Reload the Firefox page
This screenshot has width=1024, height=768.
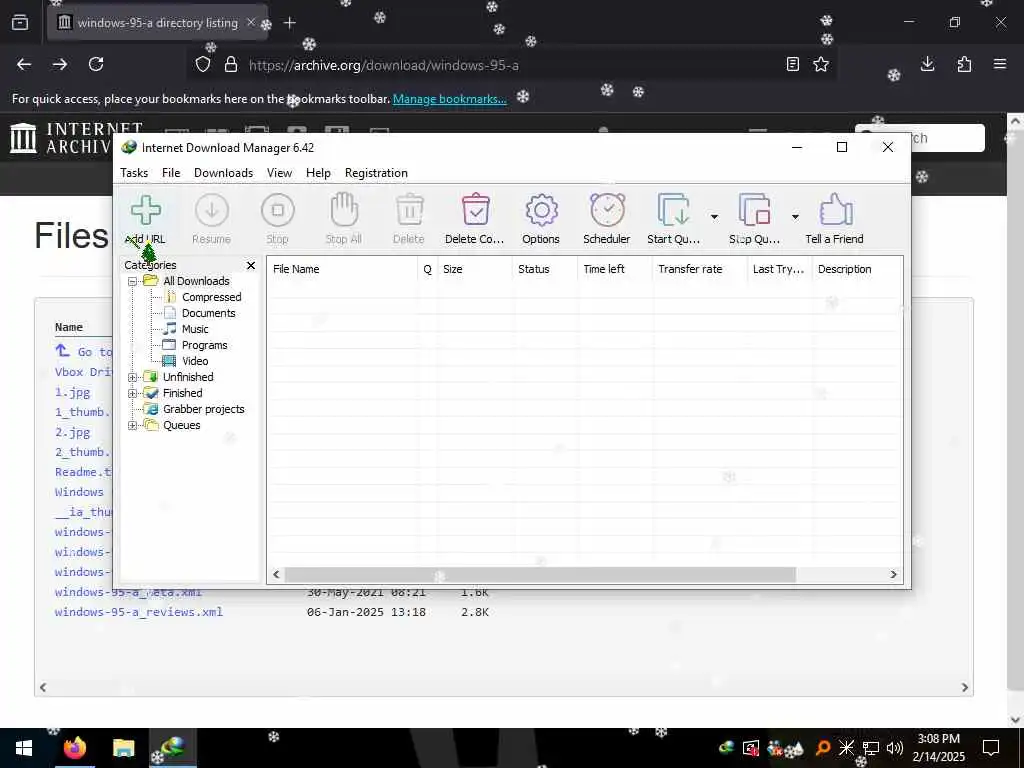click(96, 65)
